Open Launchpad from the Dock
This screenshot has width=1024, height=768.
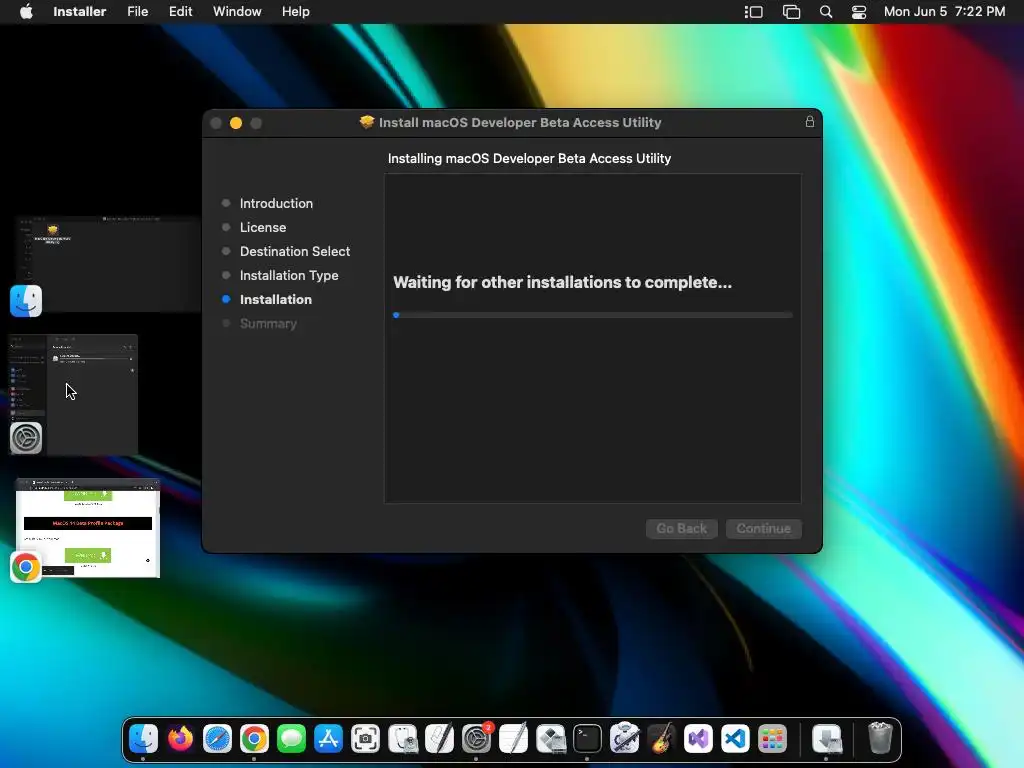coord(773,739)
